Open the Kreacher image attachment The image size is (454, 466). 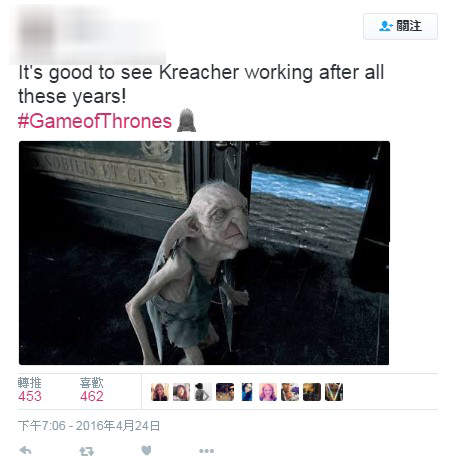click(204, 253)
